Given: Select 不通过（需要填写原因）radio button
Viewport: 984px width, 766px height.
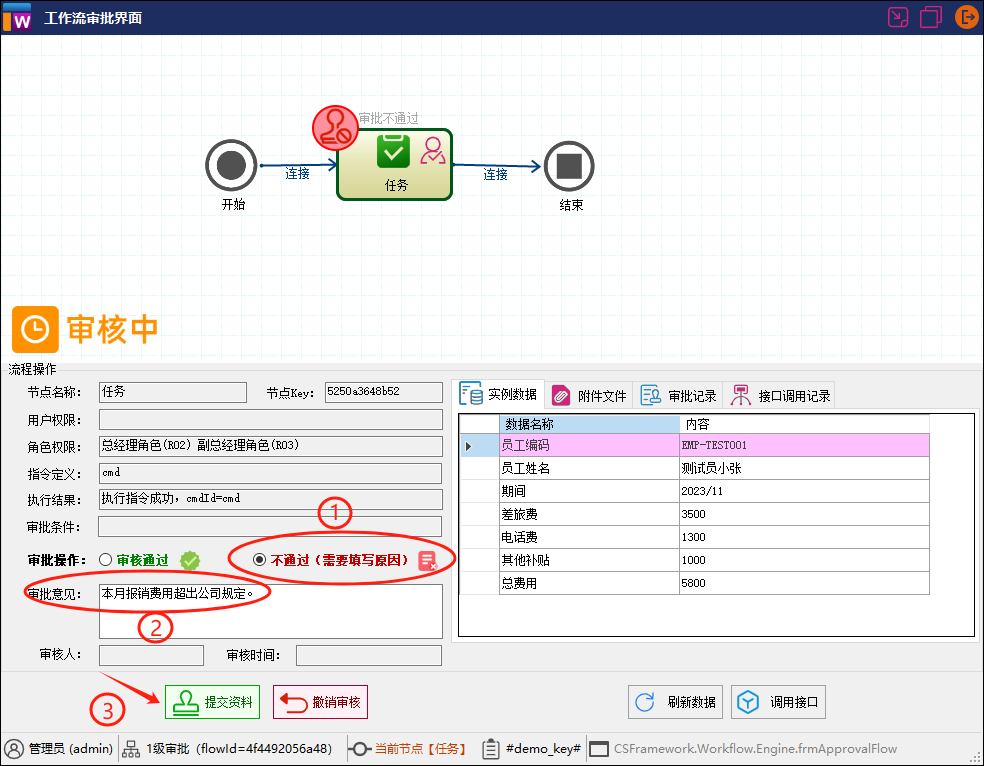Looking at the screenshot, I should (259, 560).
